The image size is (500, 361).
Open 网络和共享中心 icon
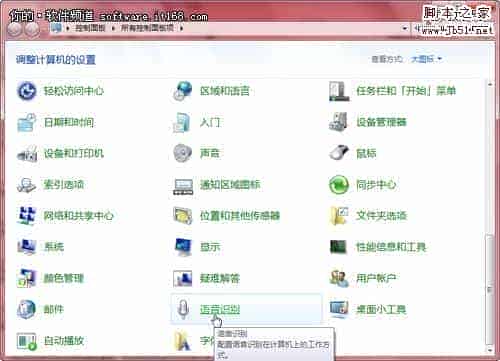tap(27, 216)
